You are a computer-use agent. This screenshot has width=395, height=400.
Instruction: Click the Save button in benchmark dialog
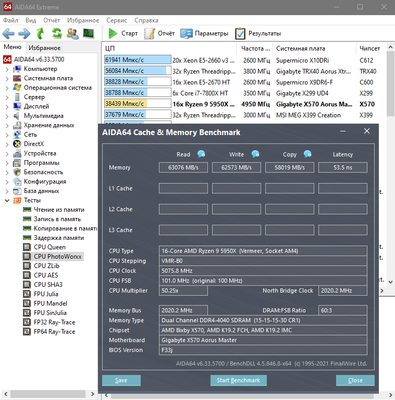[x=121, y=380]
